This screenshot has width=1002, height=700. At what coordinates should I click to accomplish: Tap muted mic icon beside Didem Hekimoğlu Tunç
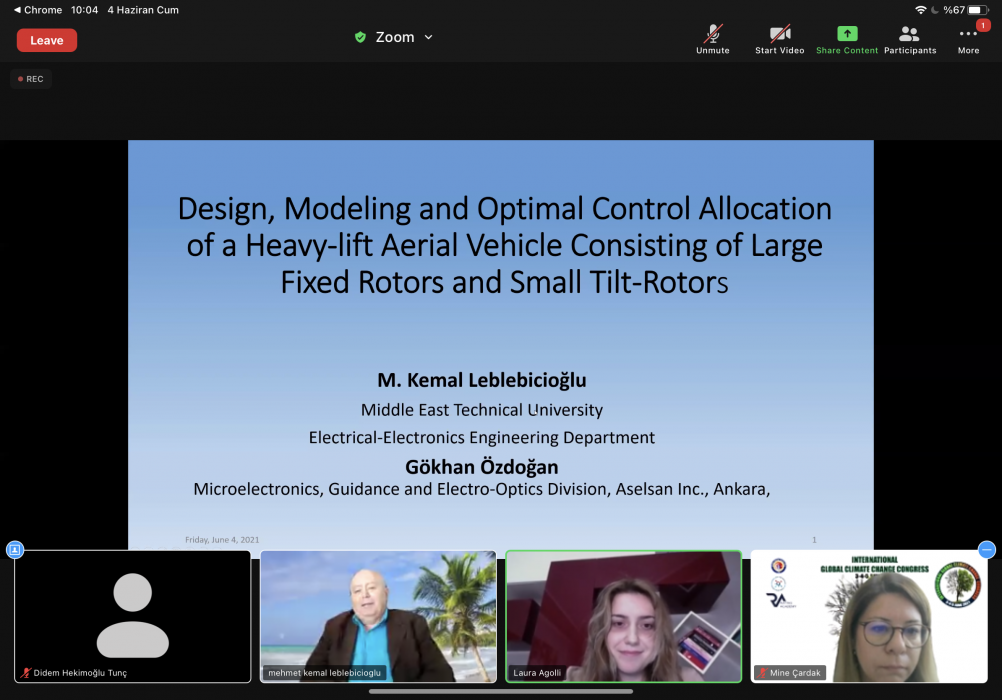point(26,673)
